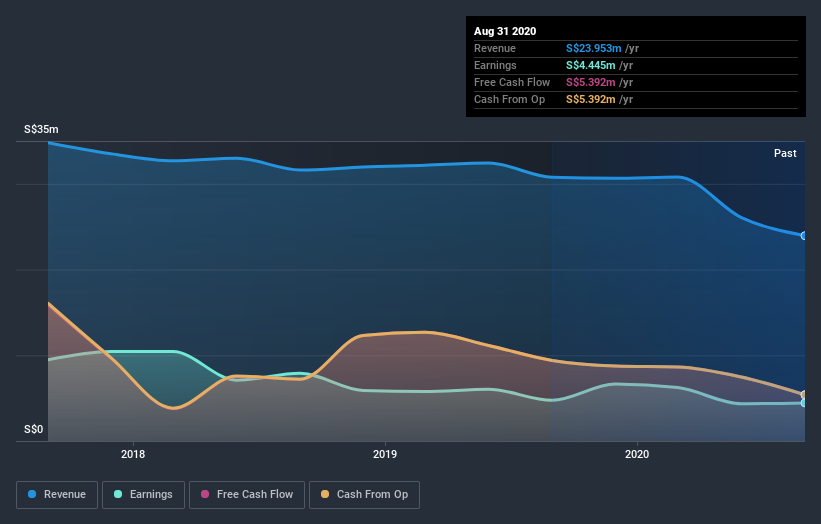The width and height of the screenshot is (821, 524).
Task: Click the Aug 31 2020 tooltip date
Action: pos(505,31)
